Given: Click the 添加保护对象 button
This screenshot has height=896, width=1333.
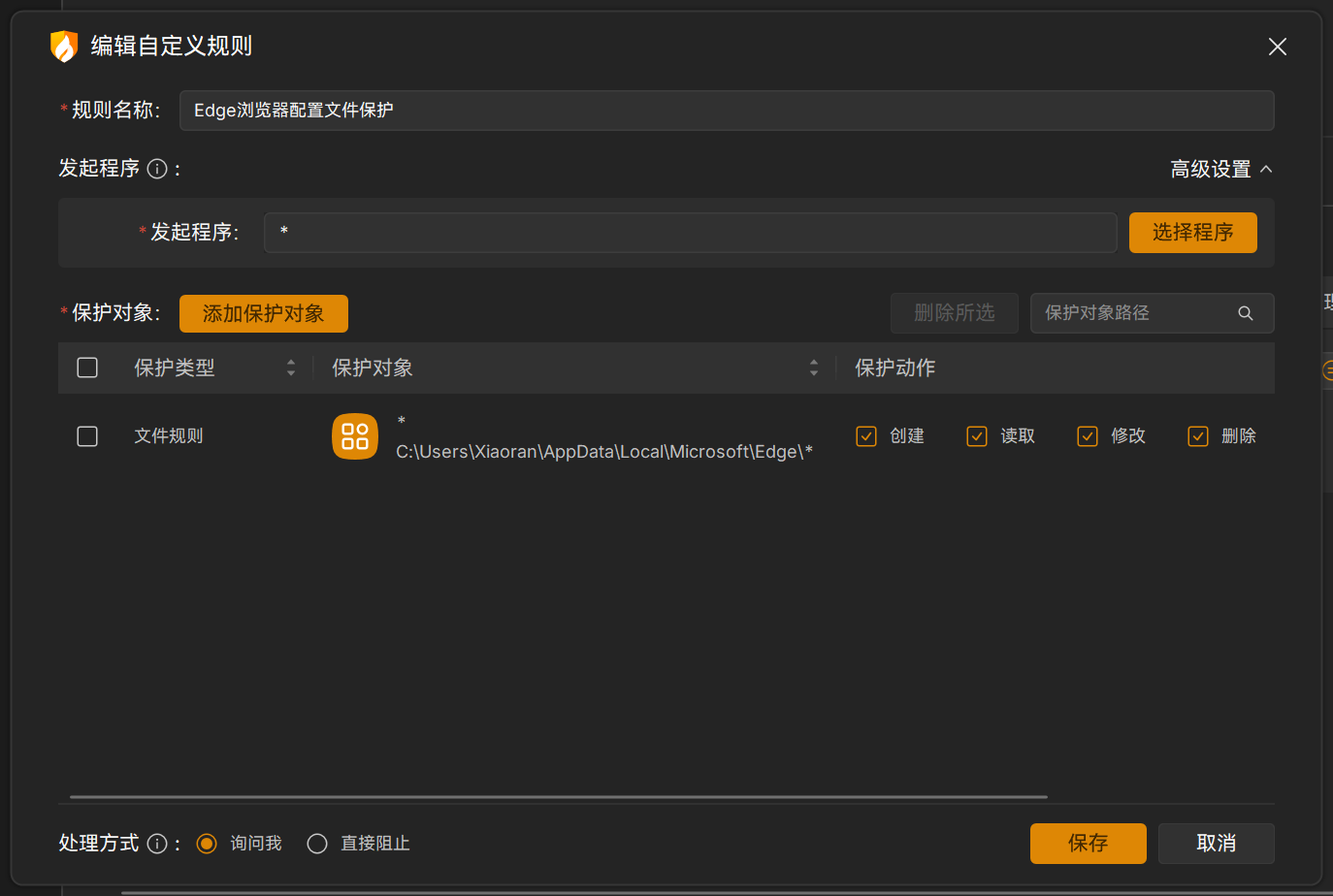Looking at the screenshot, I should pyautogui.click(x=263, y=313).
